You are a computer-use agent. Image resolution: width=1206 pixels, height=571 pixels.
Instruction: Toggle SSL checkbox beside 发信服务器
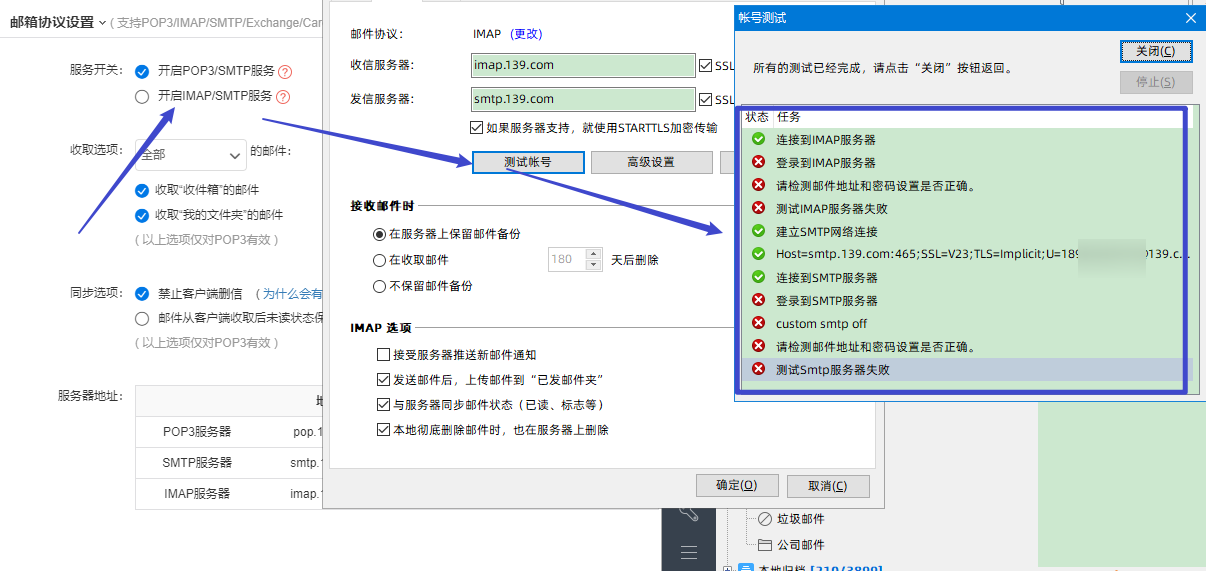[706, 99]
